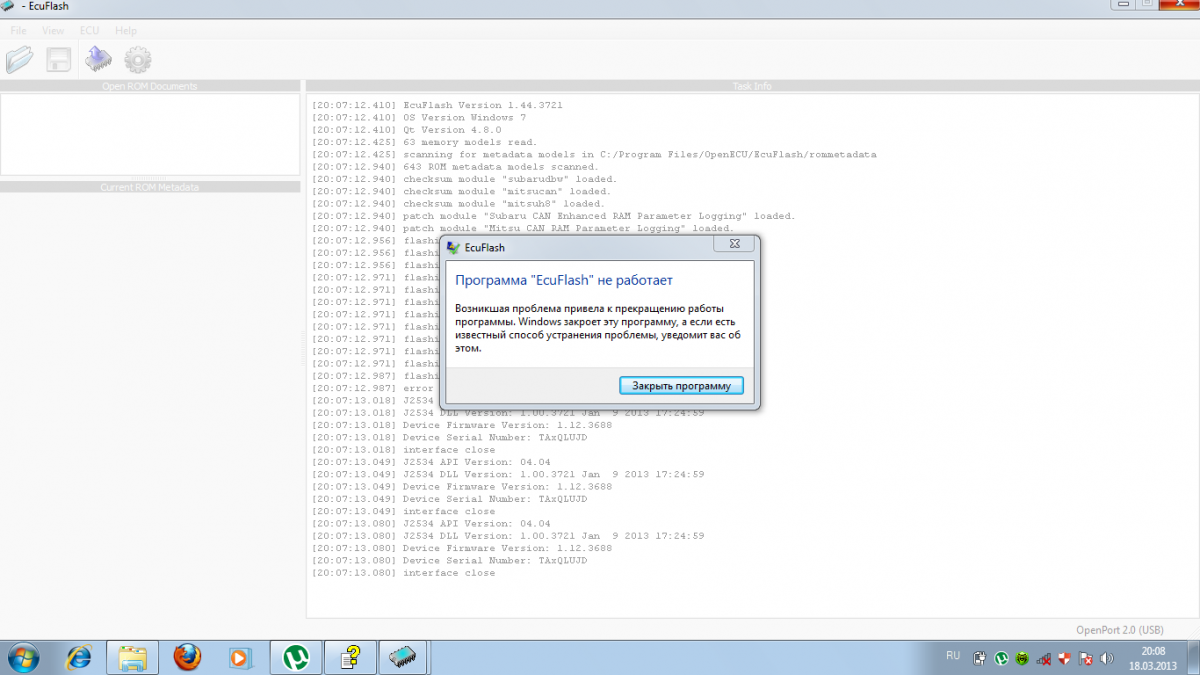Open options with the gear icon
The width and height of the screenshot is (1200, 675).
137,60
